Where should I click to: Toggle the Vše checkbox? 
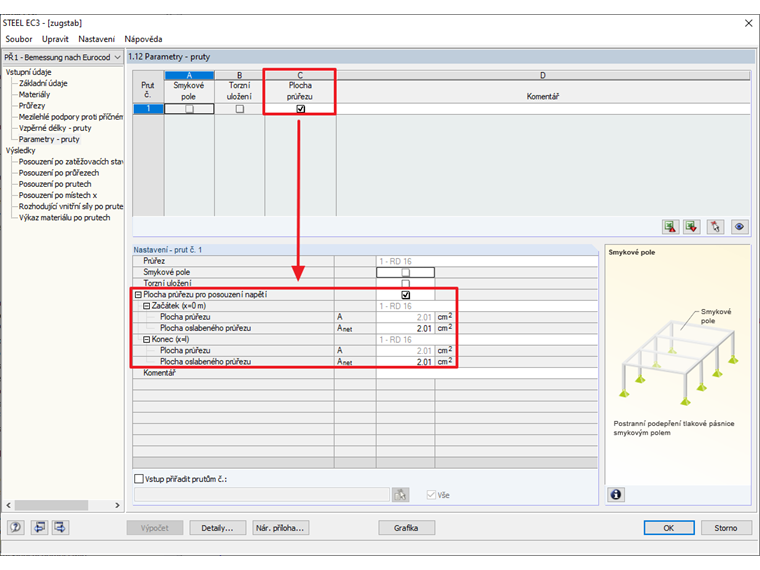click(x=431, y=495)
